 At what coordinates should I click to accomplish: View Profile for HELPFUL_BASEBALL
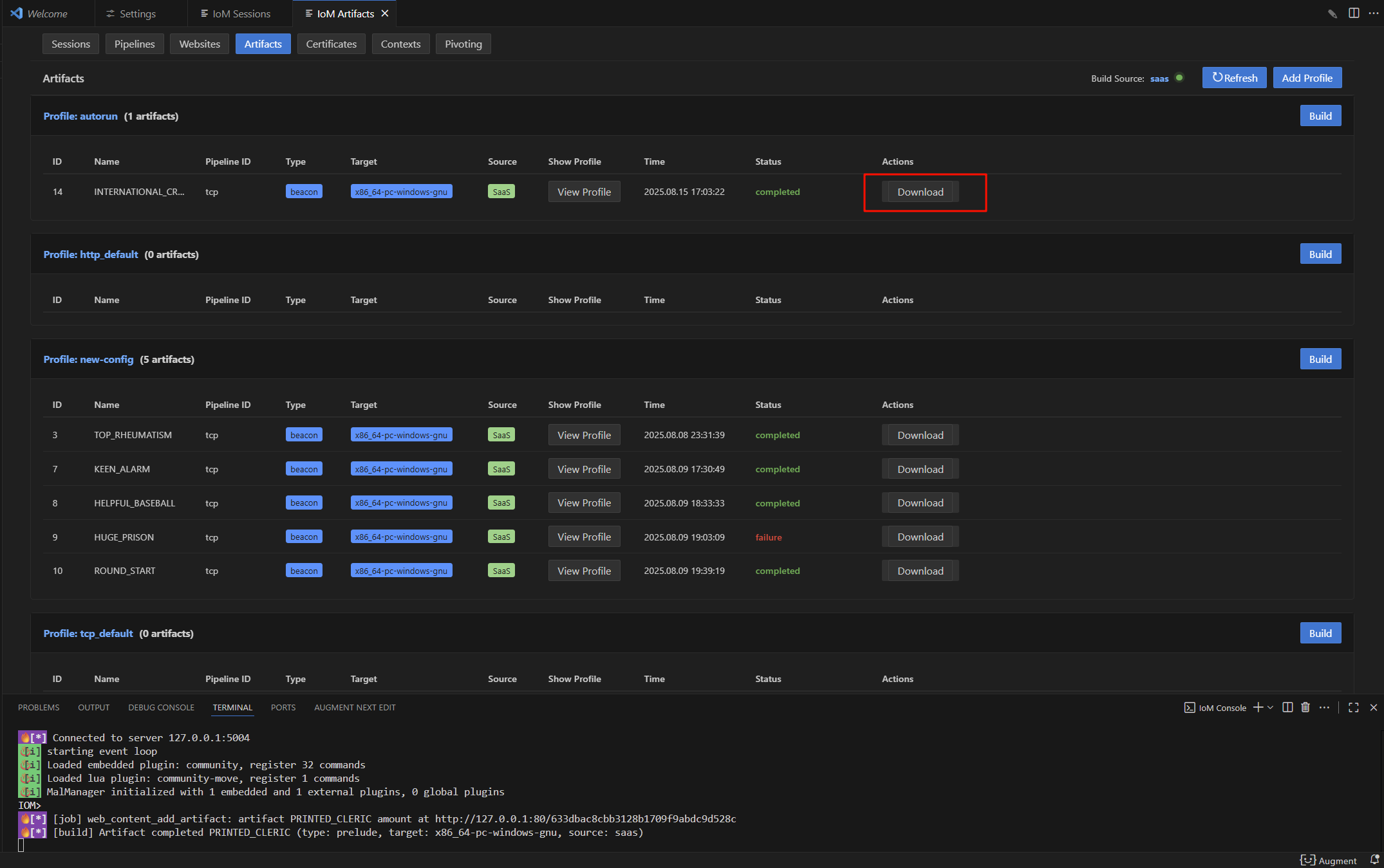pos(584,503)
